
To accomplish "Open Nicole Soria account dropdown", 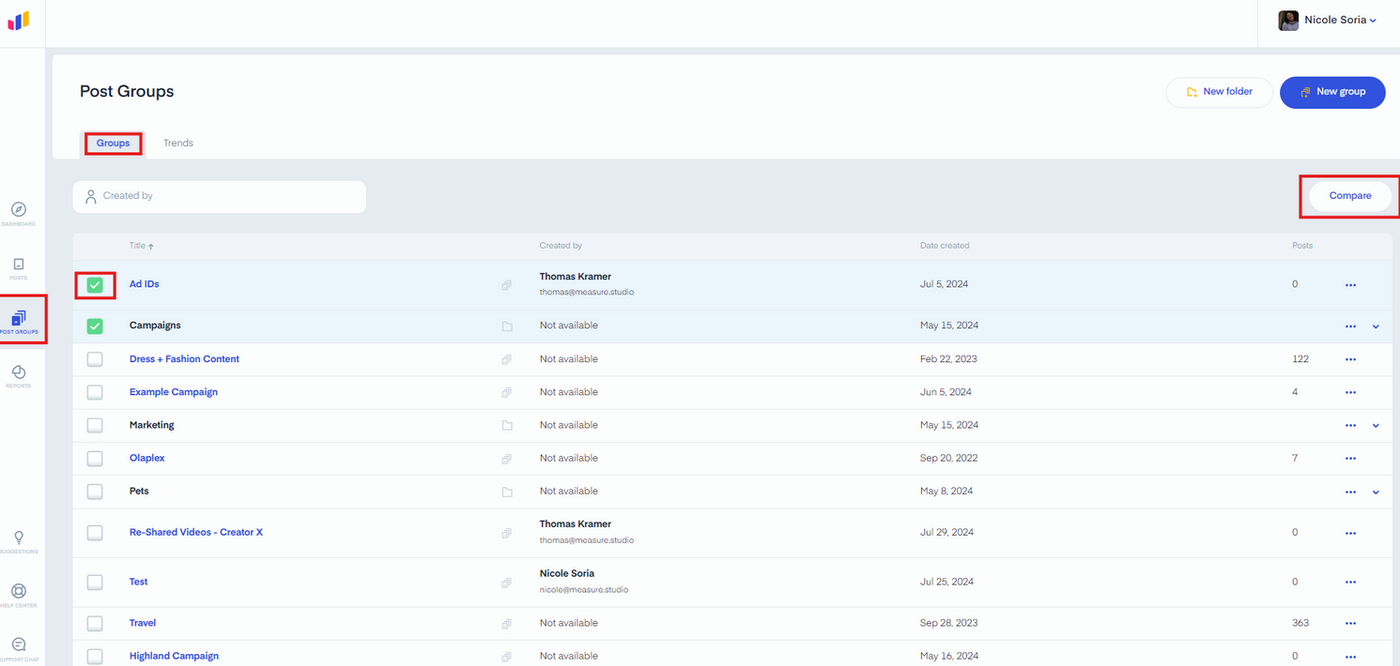I will click(1340, 20).
